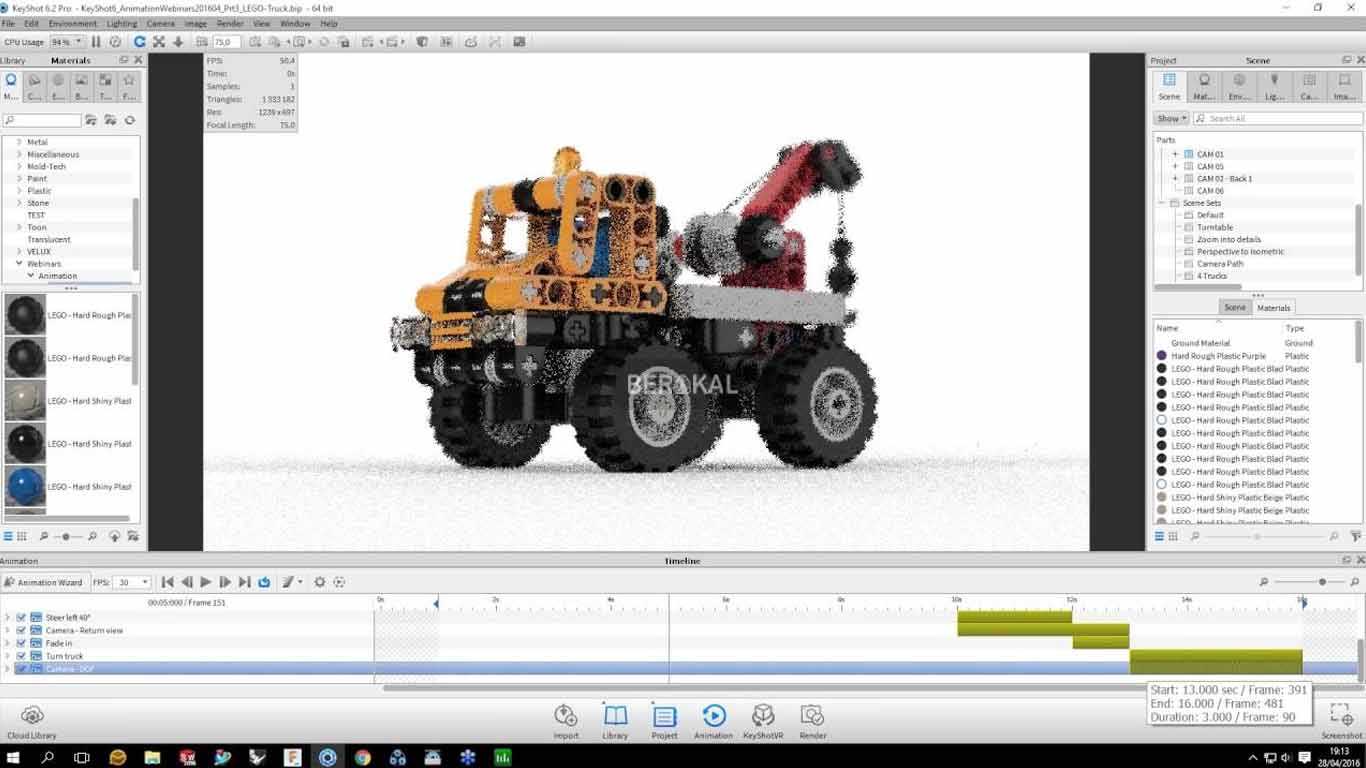The image size is (1366, 768).
Task: Toggle the animation loop button
Action: (x=264, y=582)
